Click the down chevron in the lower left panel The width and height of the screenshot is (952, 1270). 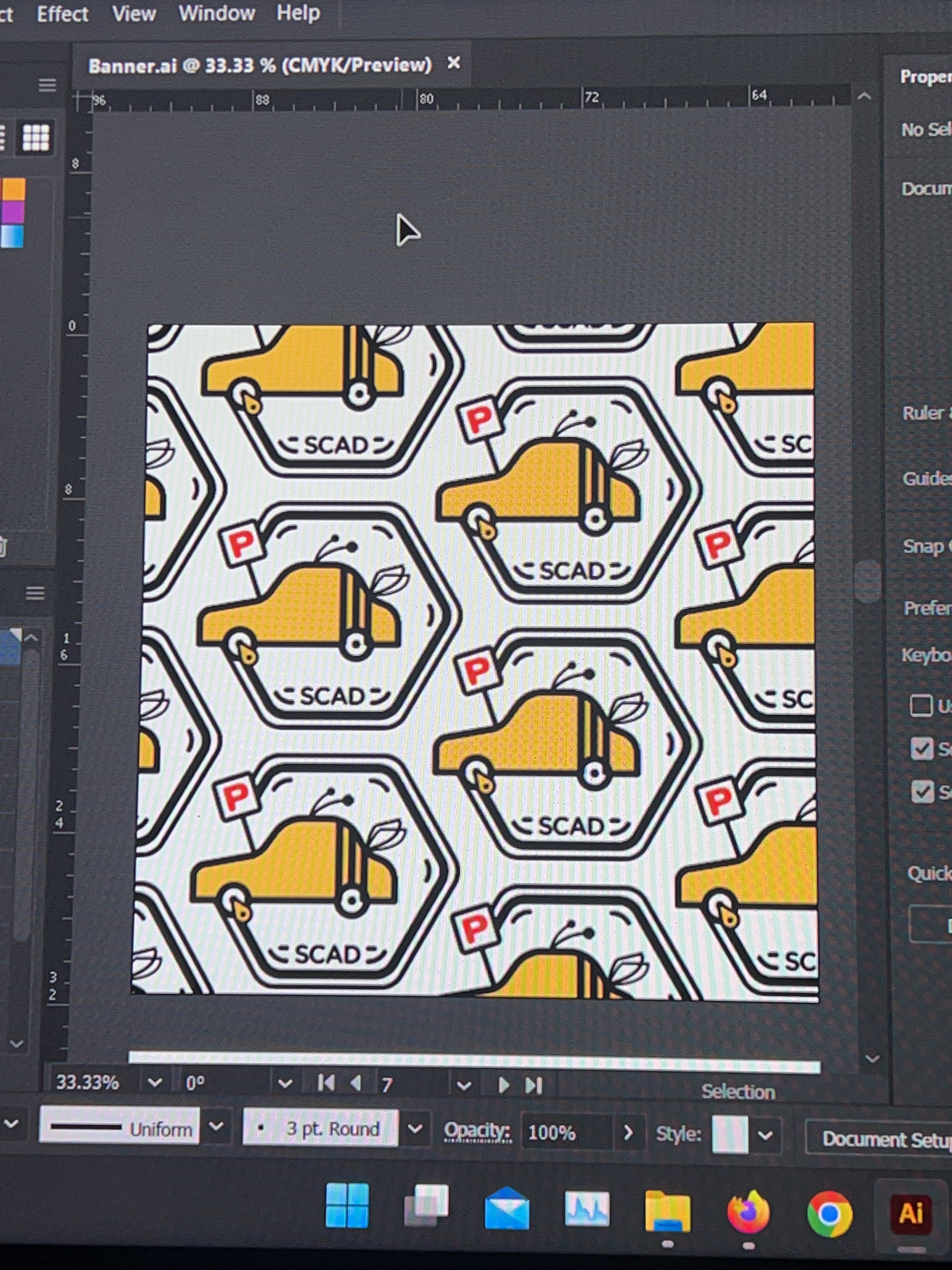tap(16, 1044)
